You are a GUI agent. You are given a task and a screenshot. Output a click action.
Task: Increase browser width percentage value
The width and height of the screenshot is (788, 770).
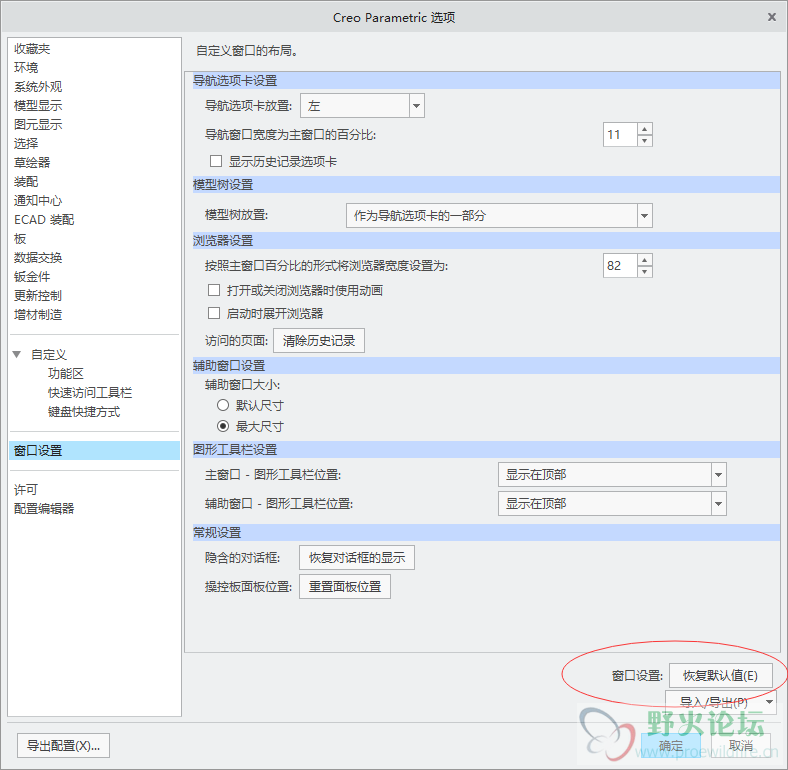point(645,260)
